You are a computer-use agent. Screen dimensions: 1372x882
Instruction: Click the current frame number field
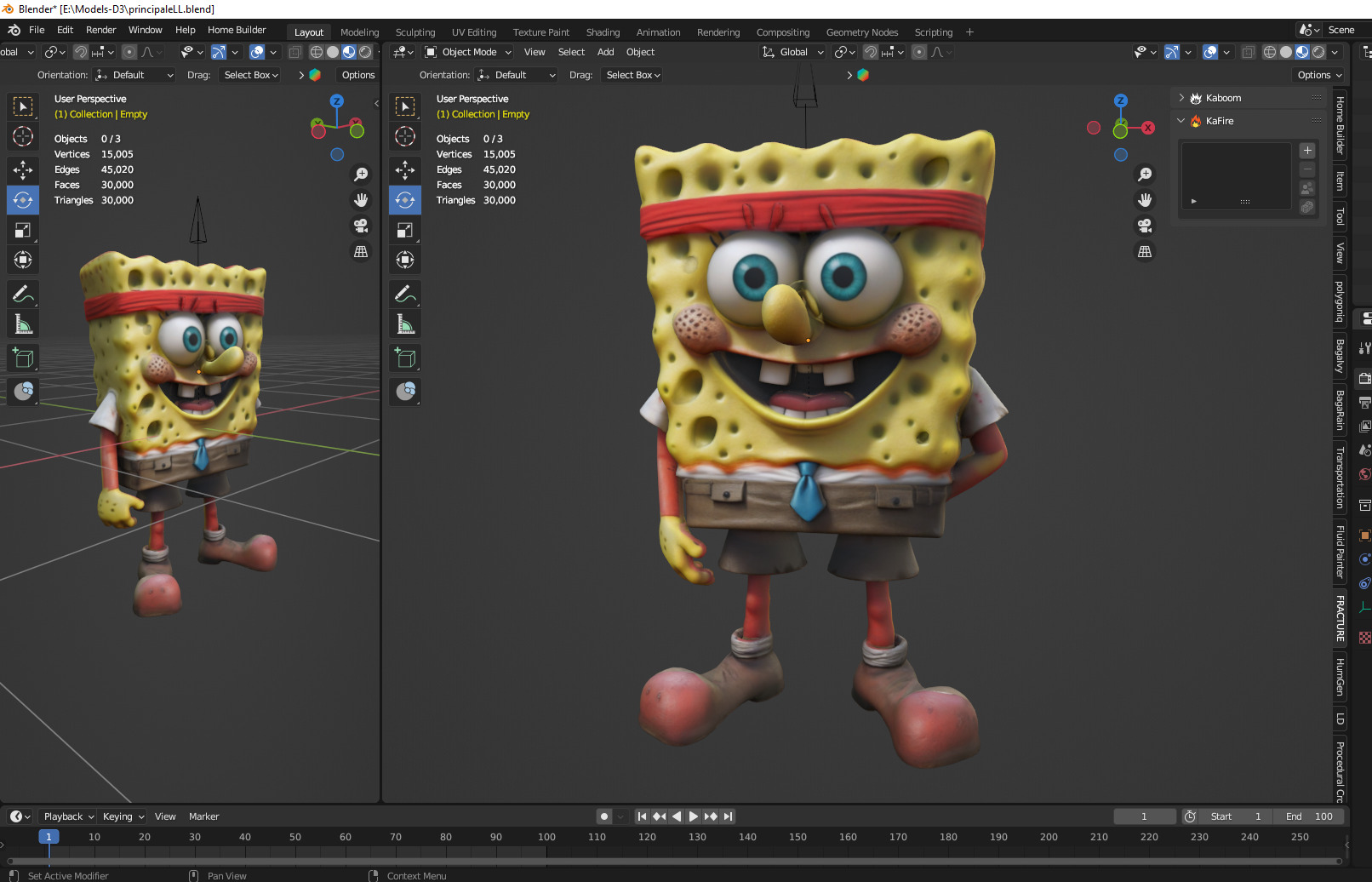coord(1144,816)
